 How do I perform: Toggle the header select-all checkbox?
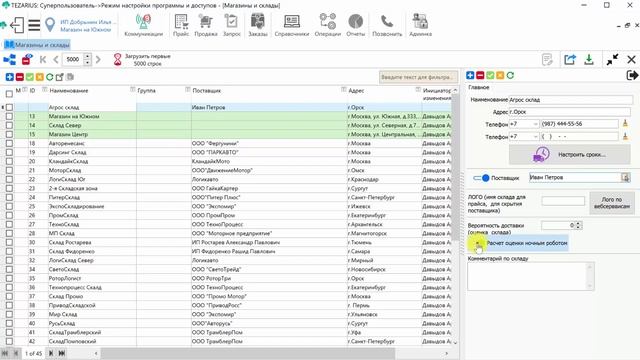tap(9, 94)
